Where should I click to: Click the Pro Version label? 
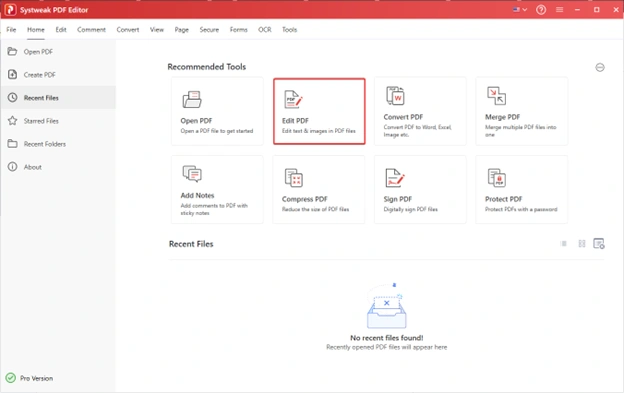37,378
